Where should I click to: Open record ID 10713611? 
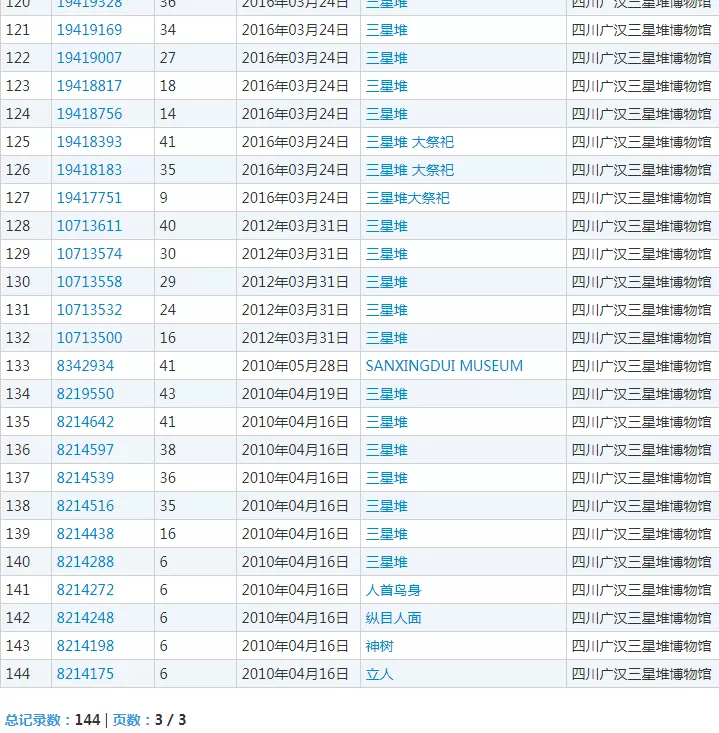point(89,226)
